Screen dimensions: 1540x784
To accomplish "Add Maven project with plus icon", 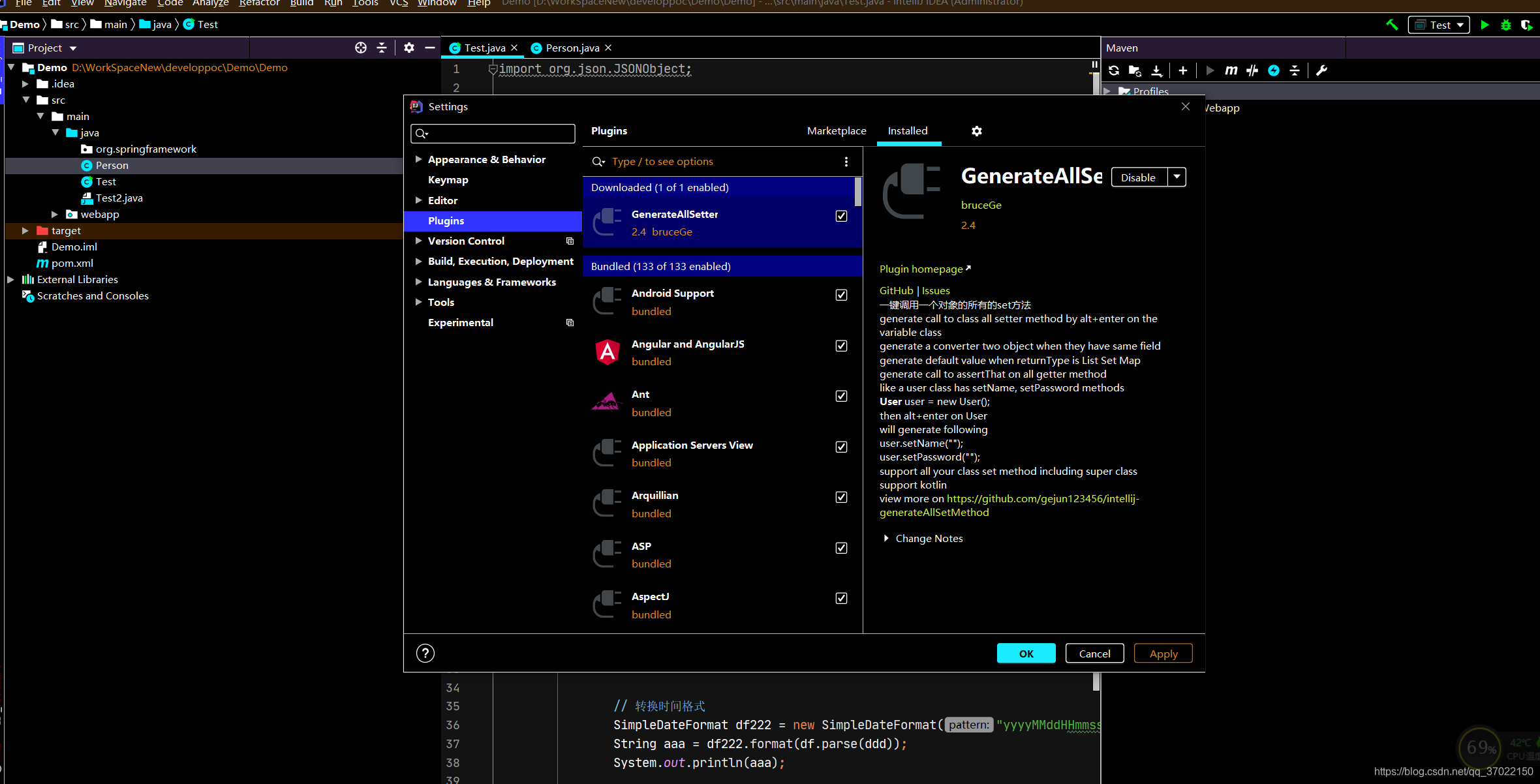I will 1183,70.
